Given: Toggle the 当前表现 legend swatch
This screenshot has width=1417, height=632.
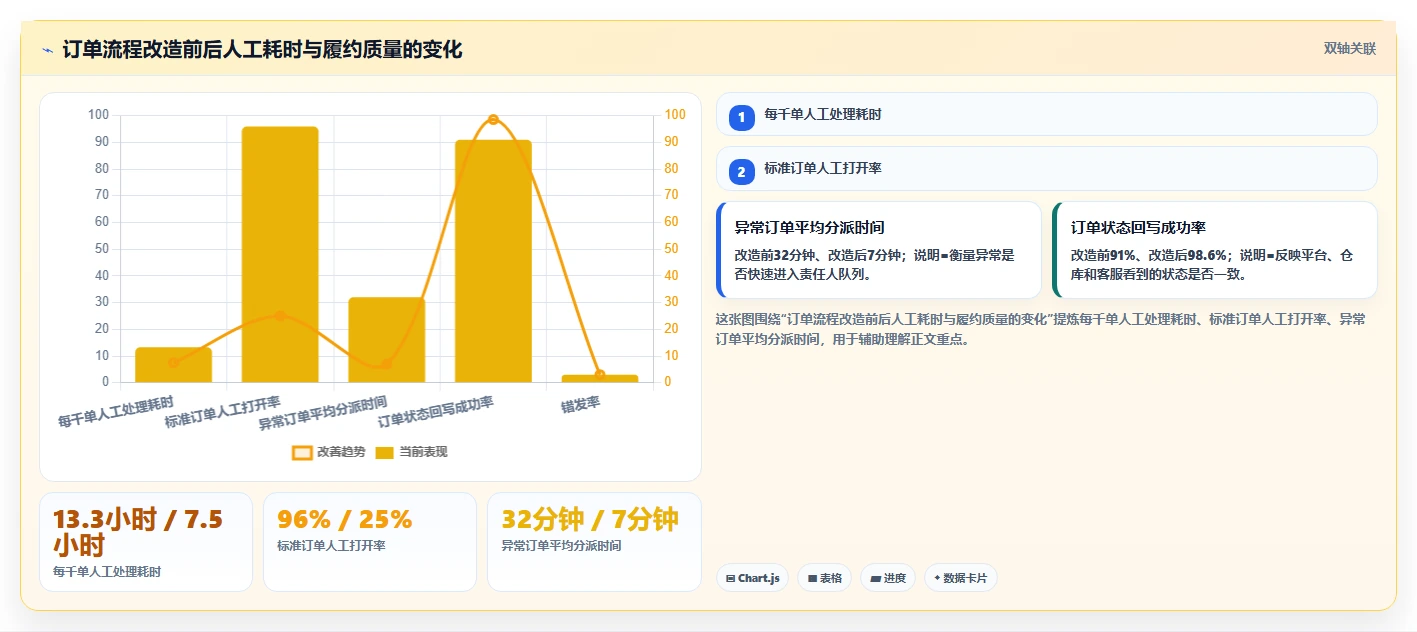Looking at the screenshot, I should [x=385, y=452].
